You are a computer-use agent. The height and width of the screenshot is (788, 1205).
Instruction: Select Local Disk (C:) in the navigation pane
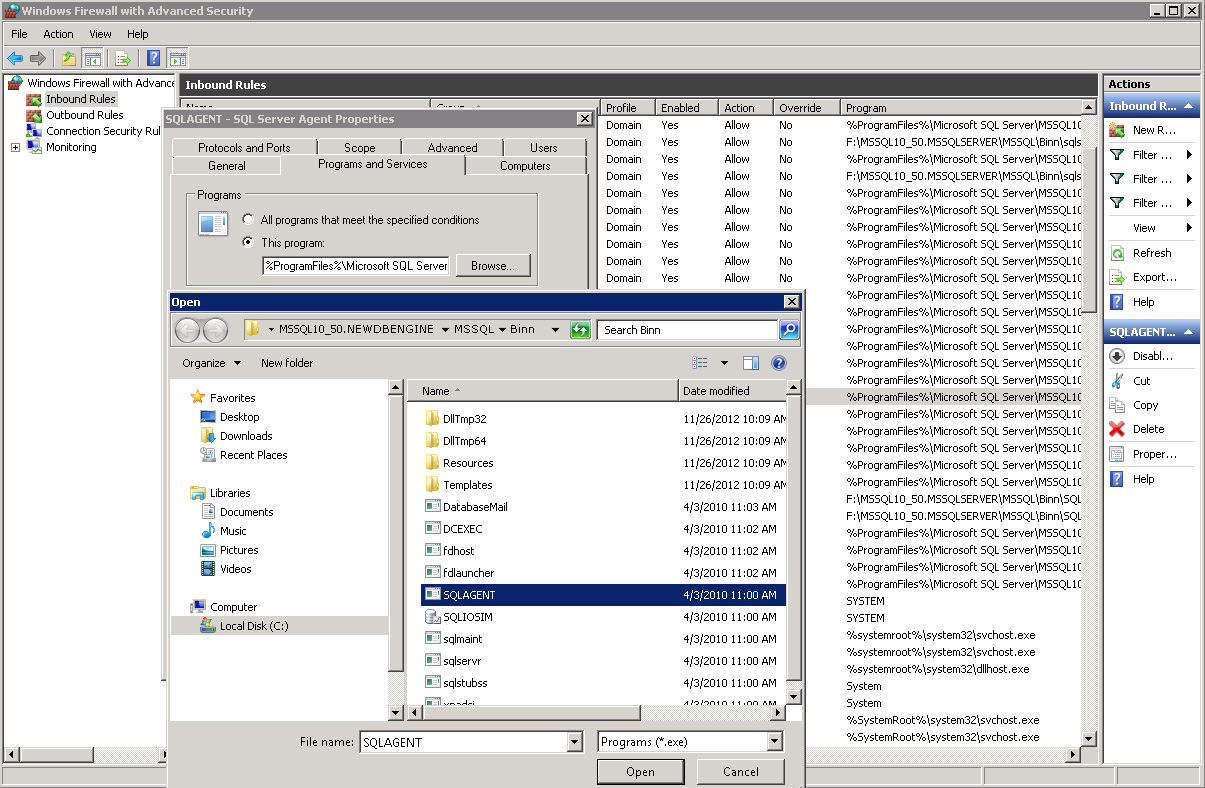[254, 626]
